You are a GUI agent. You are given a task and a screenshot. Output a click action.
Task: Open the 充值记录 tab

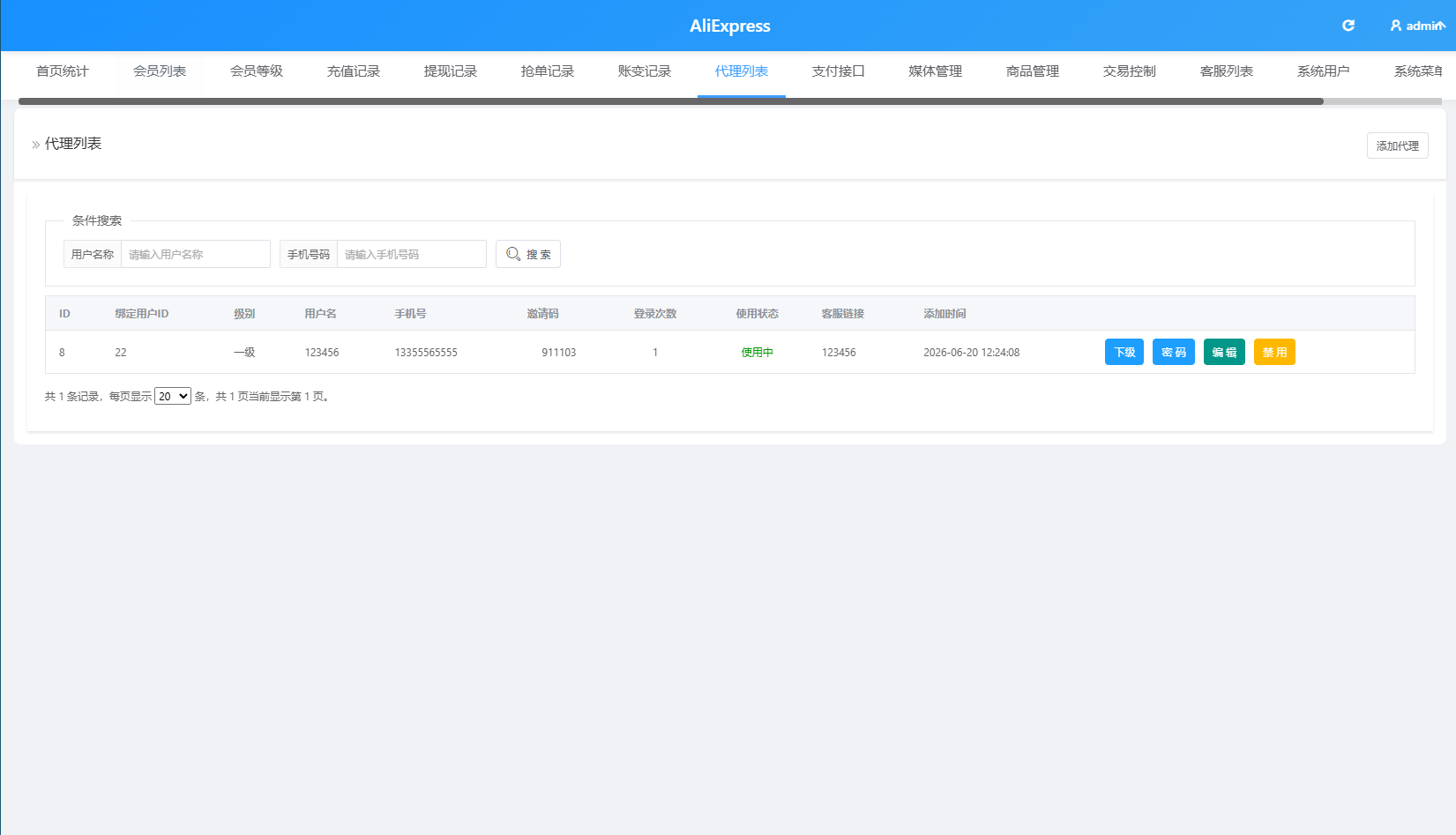354,71
